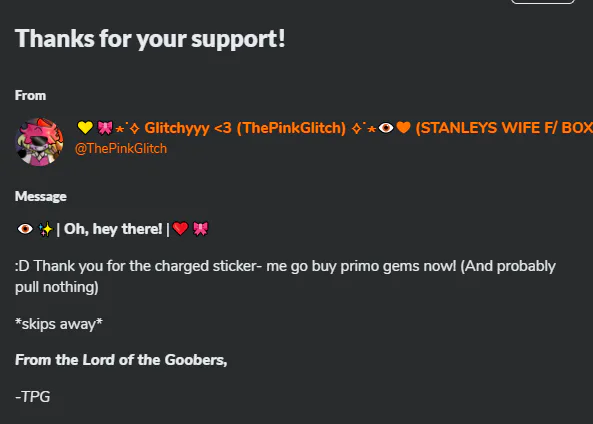
Task: Click the eye emoji starting the message
Action: (25, 229)
